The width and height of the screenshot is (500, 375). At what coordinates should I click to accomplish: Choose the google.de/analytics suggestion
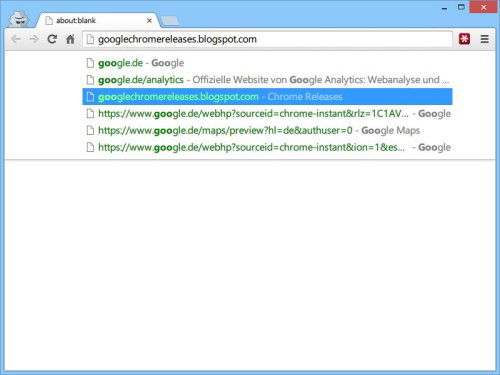267,80
